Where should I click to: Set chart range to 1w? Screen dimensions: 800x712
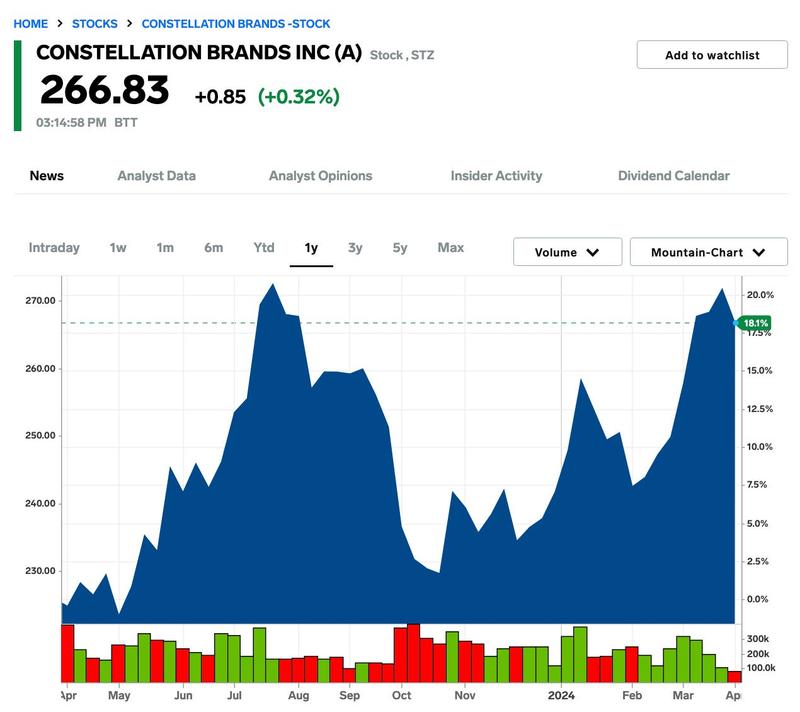pyautogui.click(x=118, y=248)
